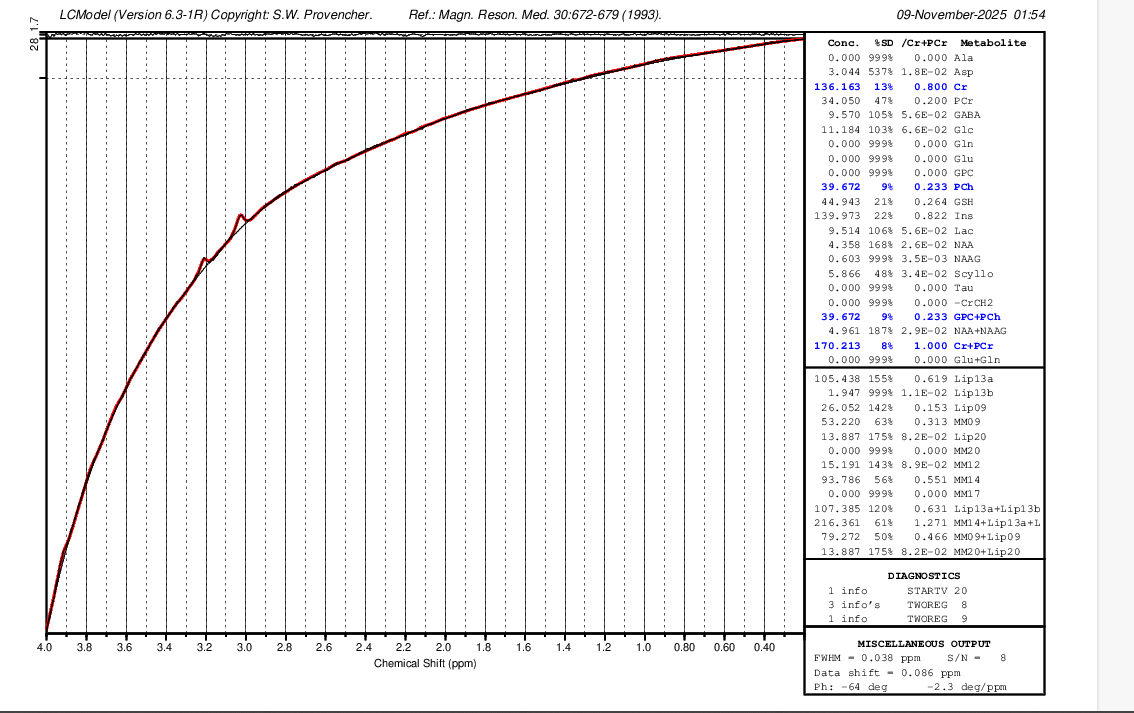This screenshot has height=713, width=1134.
Task: Click the 3.2 ppm peak on spectrum
Action: 204,259
